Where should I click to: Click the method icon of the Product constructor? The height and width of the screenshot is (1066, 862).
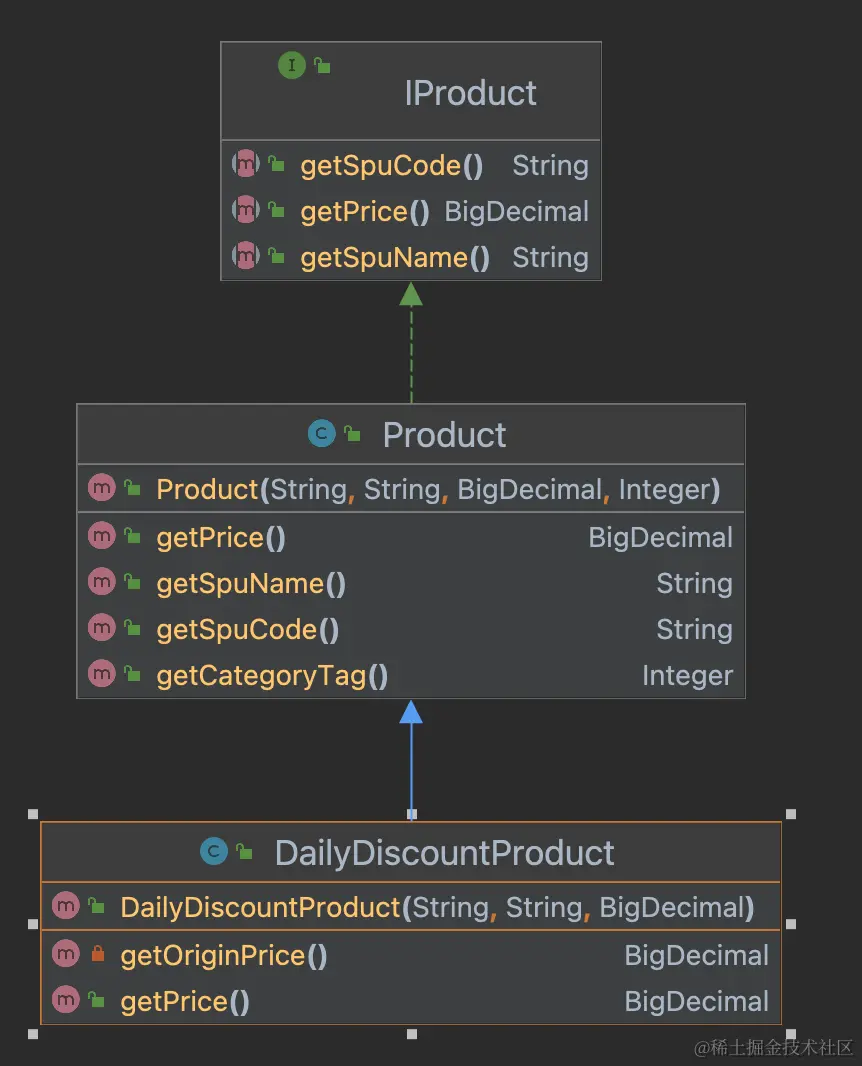(102, 489)
